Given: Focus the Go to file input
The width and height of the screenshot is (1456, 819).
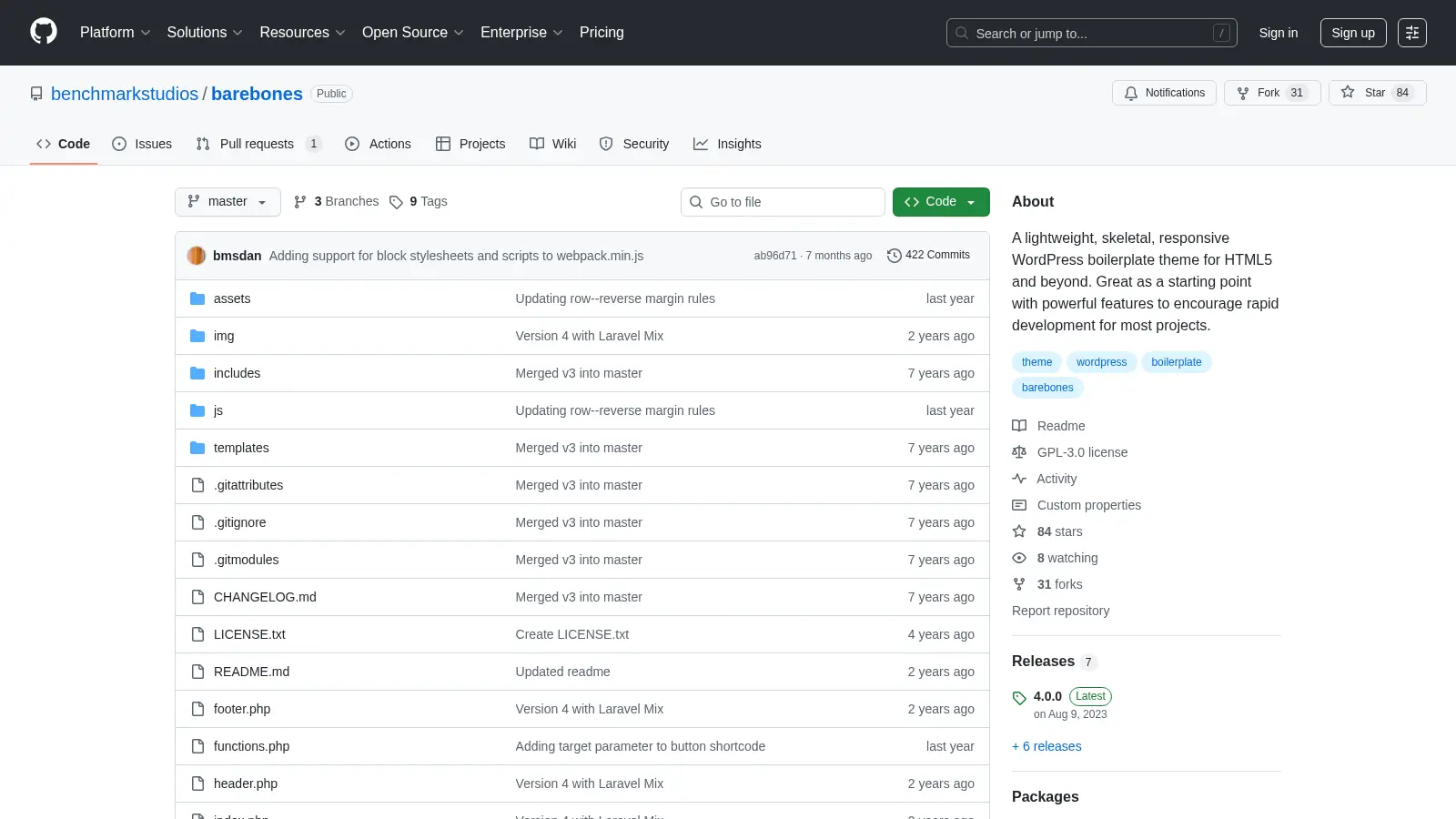Looking at the screenshot, I should pos(783,202).
